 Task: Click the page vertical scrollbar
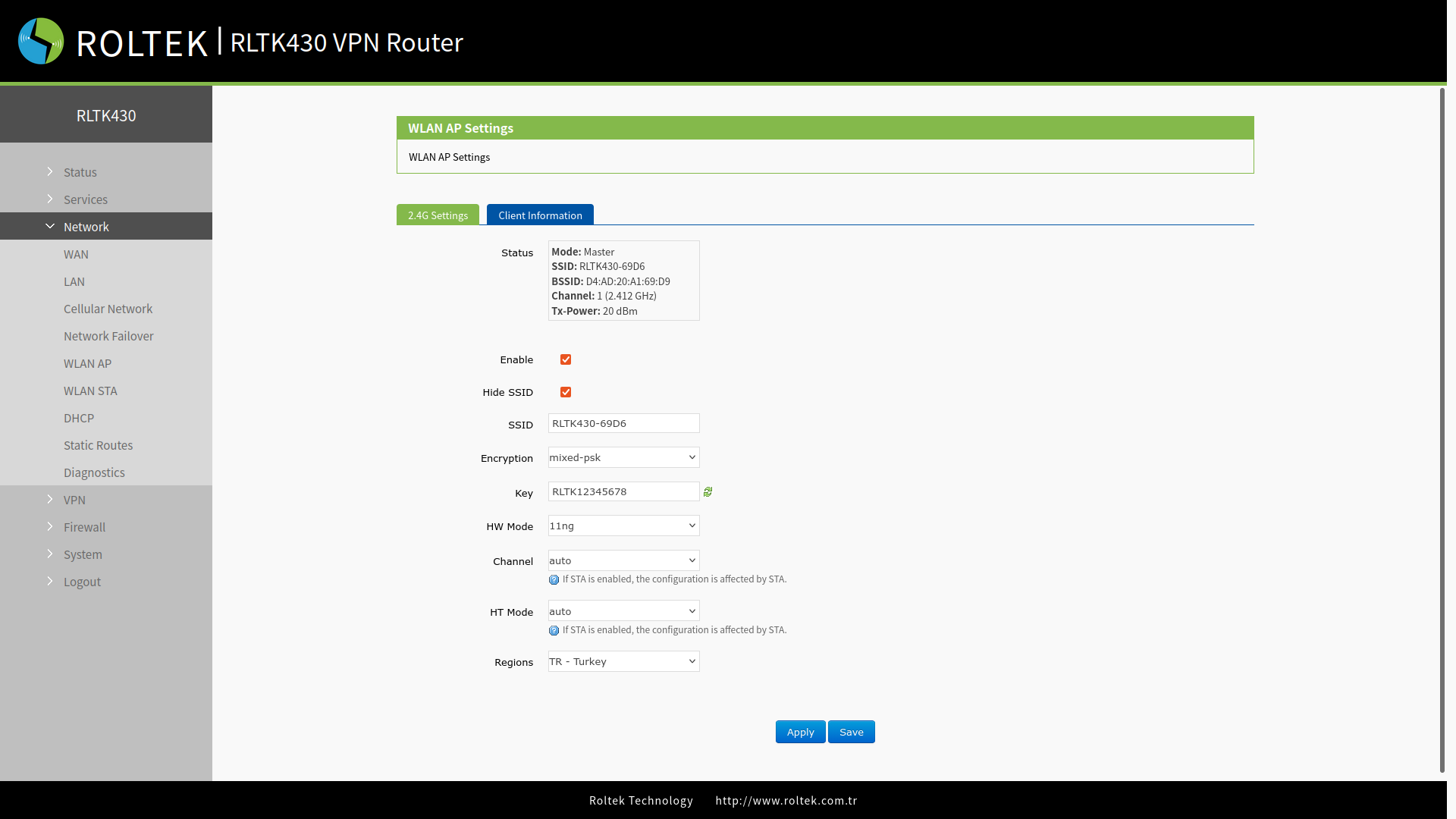point(1442,430)
